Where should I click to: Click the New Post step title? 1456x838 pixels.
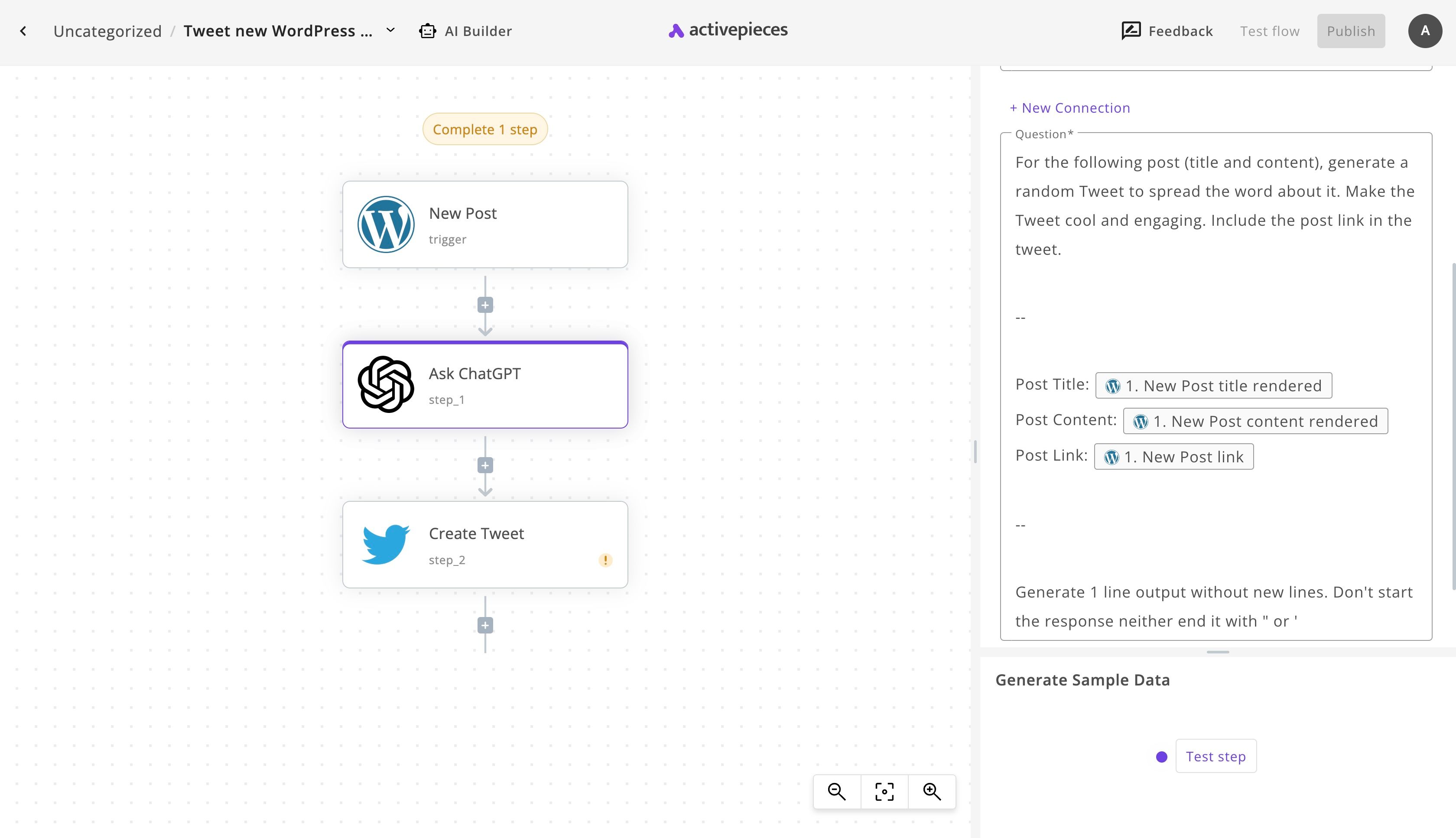(463, 214)
